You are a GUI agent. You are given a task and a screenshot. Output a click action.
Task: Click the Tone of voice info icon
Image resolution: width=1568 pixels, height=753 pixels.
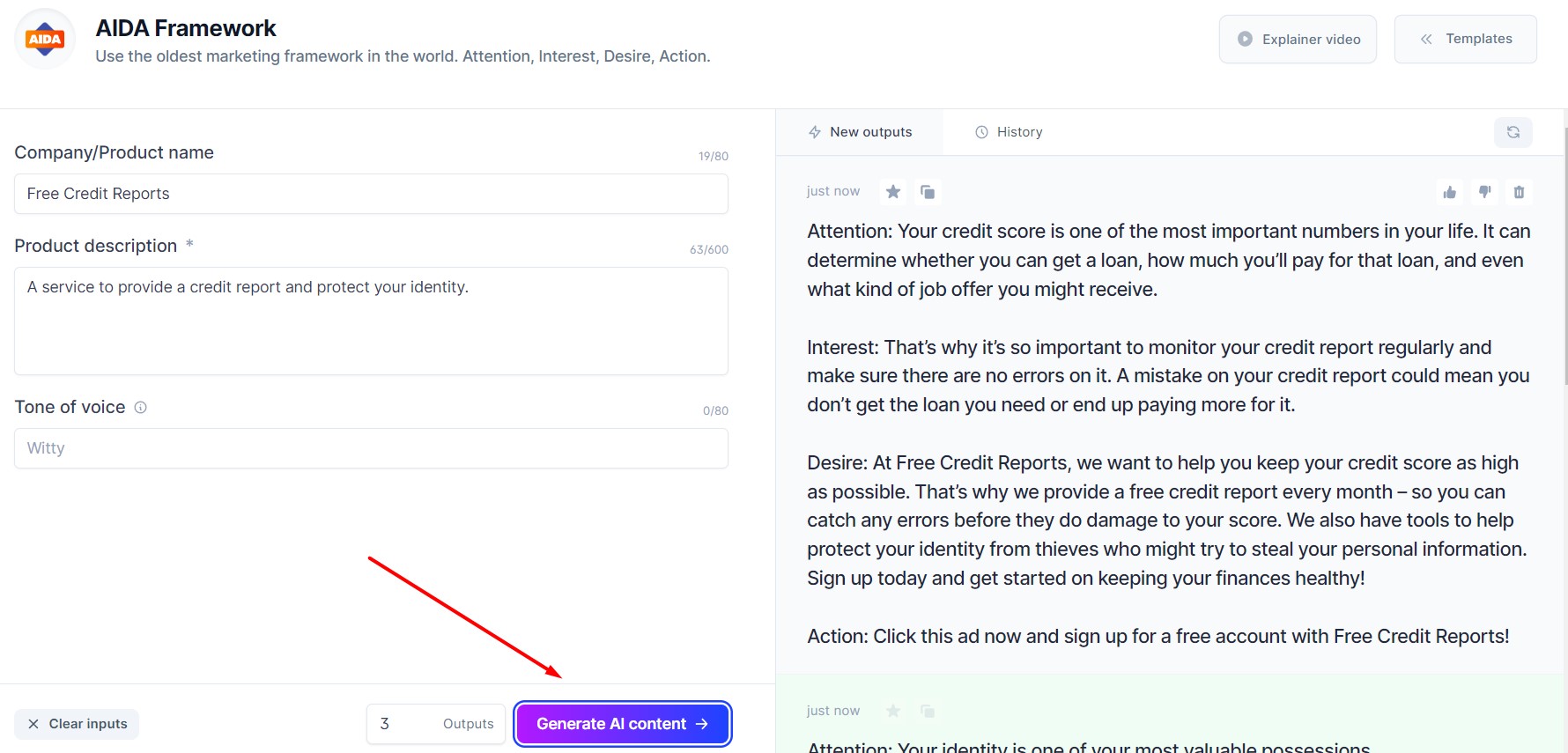pyautogui.click(x=140, y=407)
